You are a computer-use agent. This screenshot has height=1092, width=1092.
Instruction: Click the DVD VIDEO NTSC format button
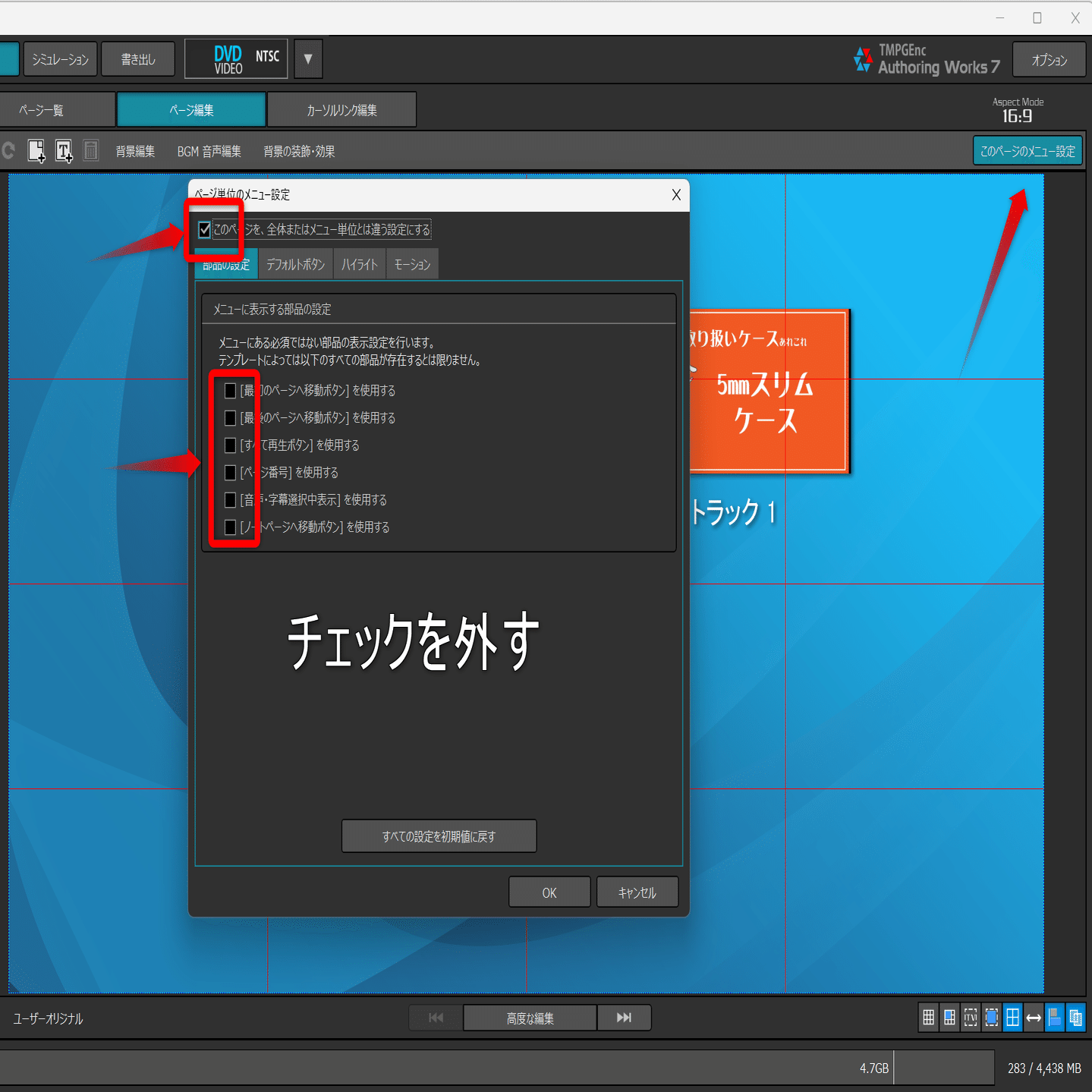(237, 58)
